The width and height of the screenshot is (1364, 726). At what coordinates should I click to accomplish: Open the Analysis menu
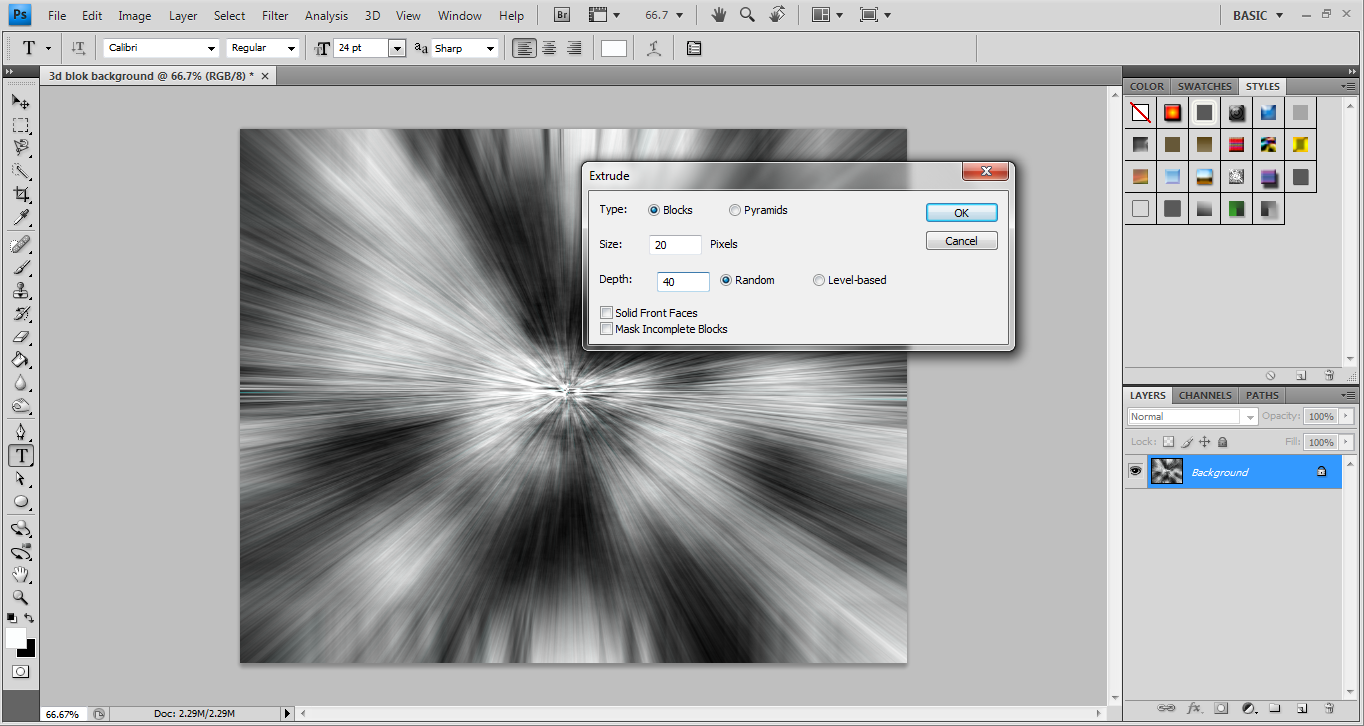pyautogui.click(x=327, y=15)
